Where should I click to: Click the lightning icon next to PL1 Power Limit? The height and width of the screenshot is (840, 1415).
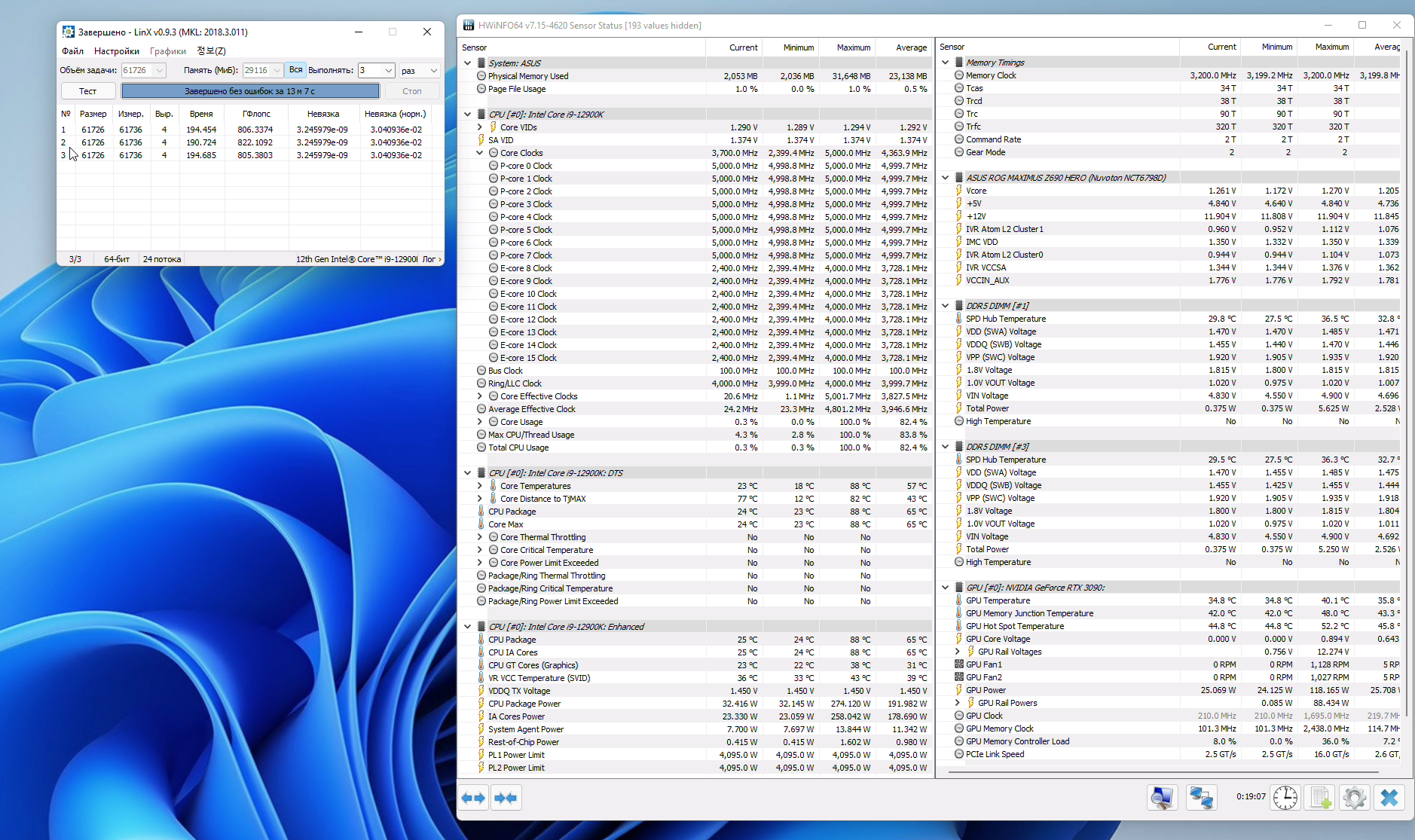point(481,755)
